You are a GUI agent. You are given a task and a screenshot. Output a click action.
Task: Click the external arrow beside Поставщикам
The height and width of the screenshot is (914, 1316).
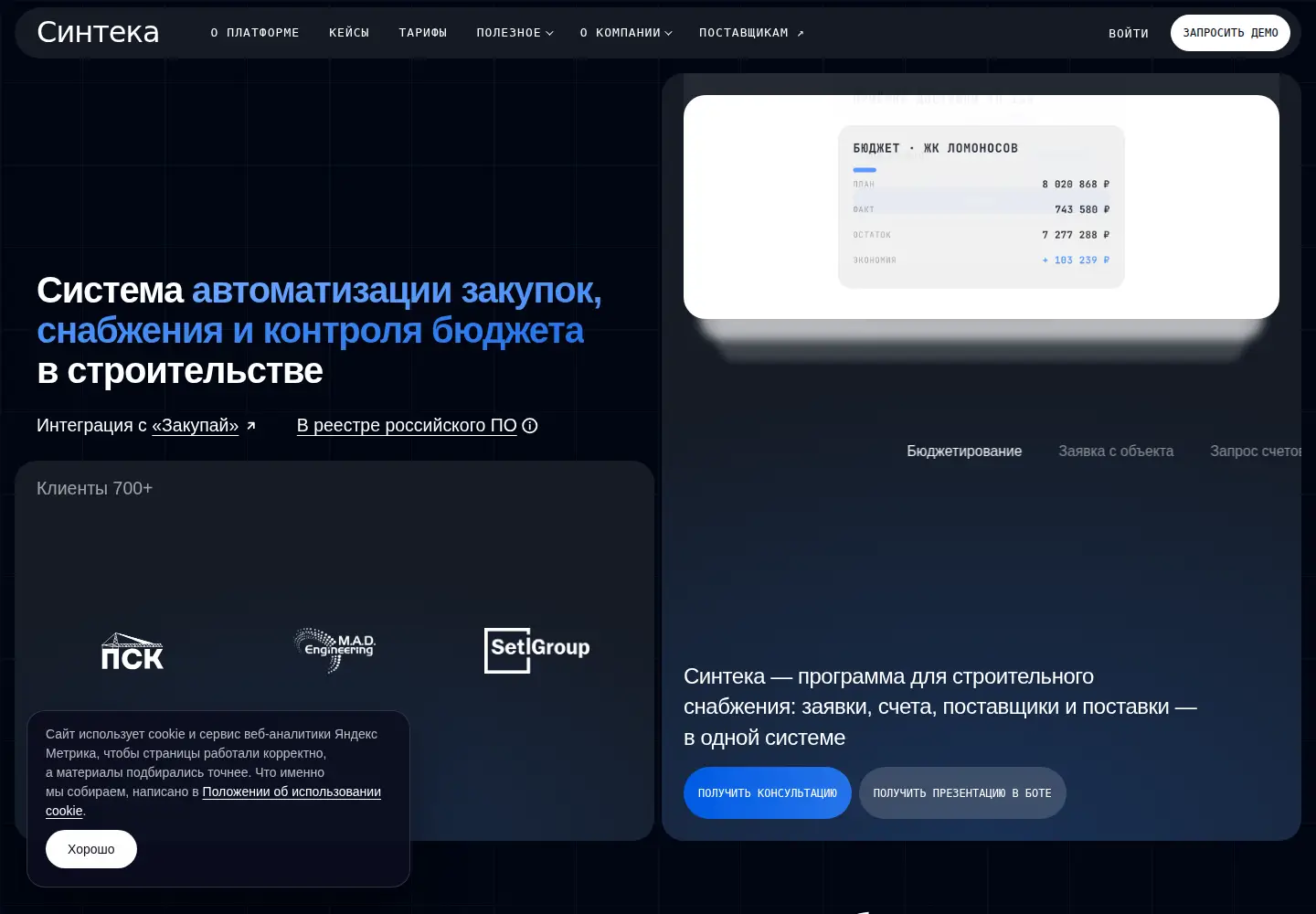point(801,33)
